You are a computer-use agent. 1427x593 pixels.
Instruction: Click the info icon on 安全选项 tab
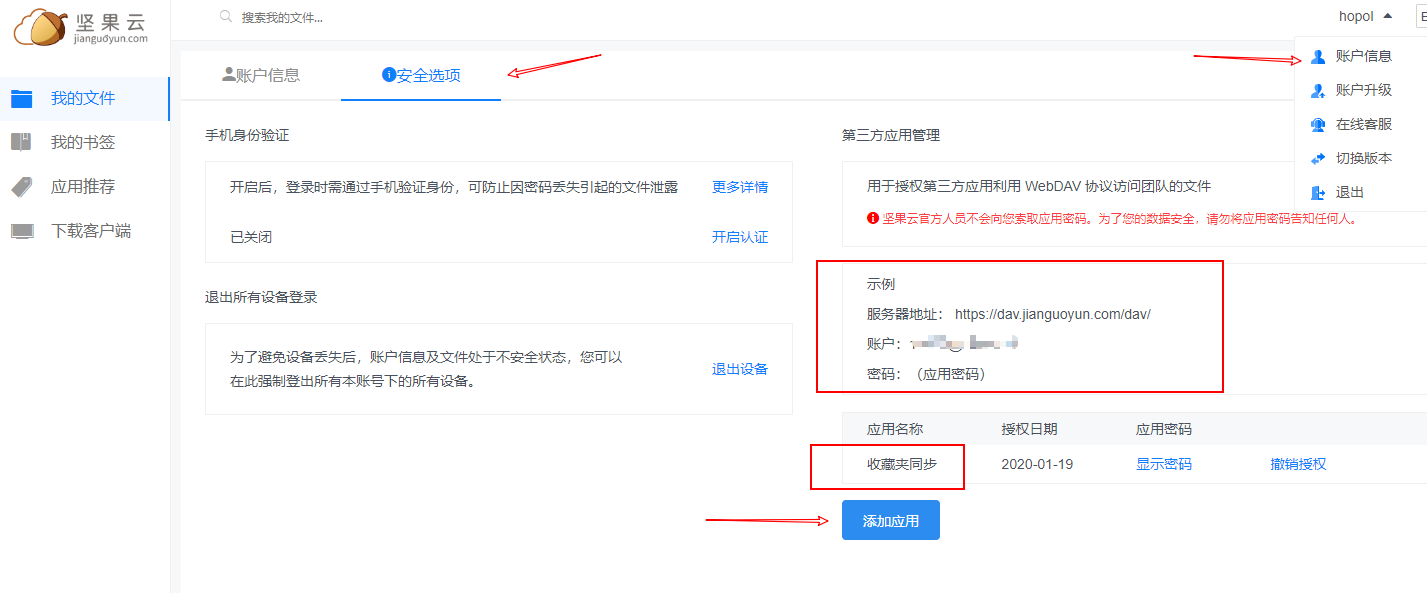(389, 74)
